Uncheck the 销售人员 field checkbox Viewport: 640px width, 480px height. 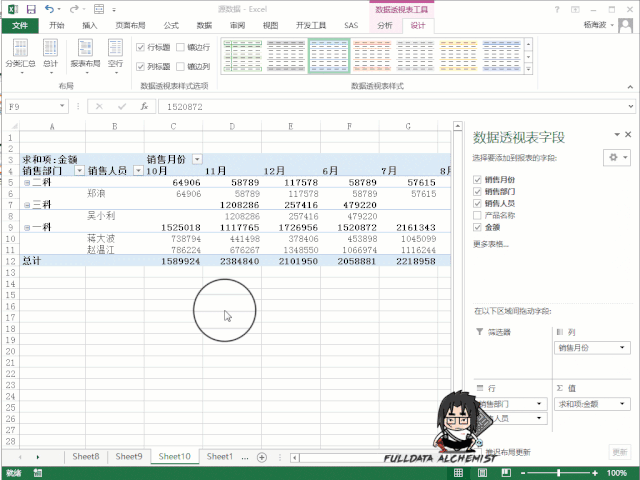[x=477, y=203]
